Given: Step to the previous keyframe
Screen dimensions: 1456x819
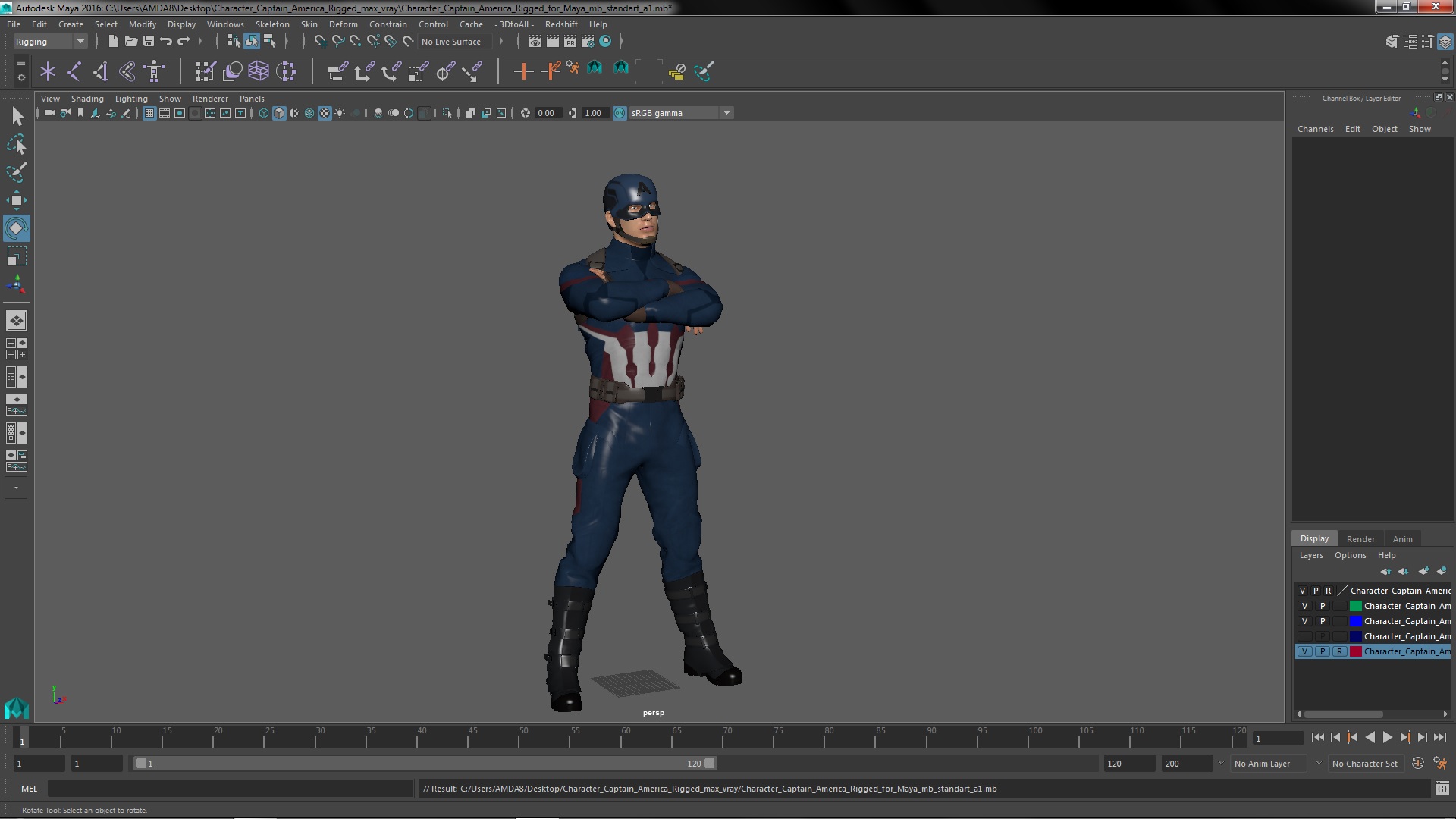Looking at the screenshot, I should (1352, 737).
